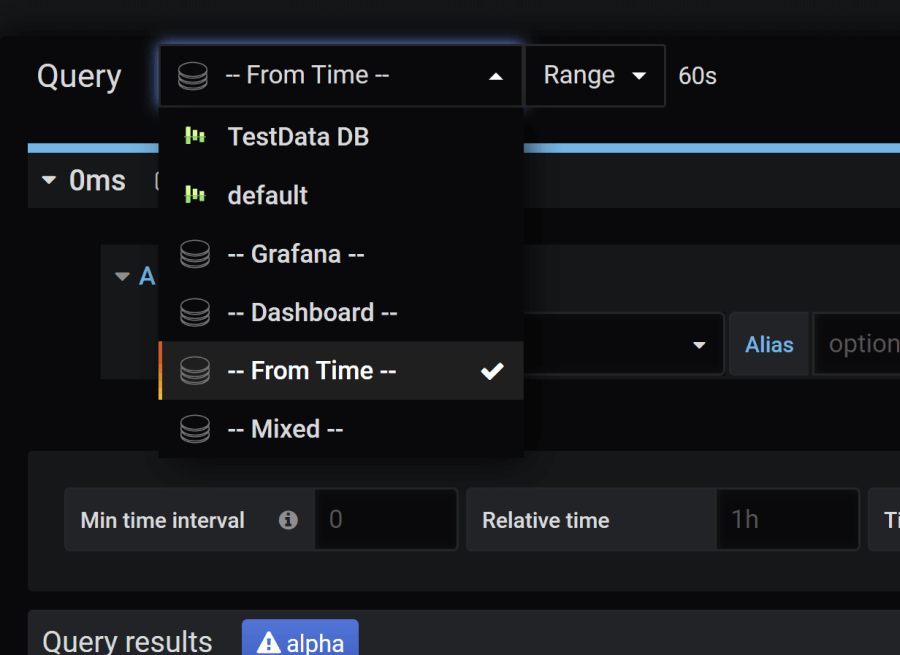Collapse query A

tap(122, 276)
